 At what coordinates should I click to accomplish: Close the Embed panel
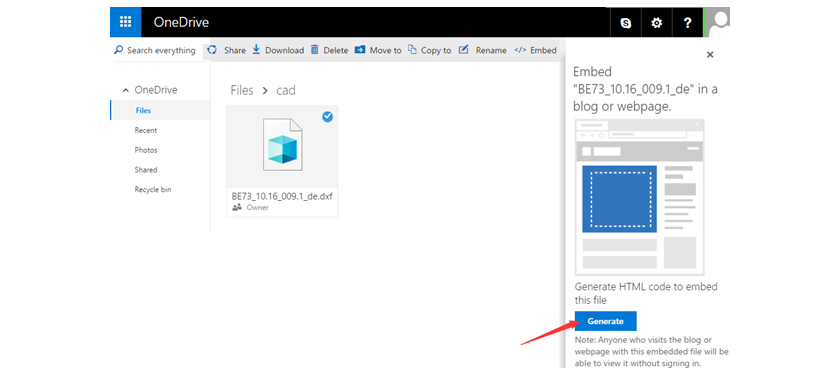tap(710, 55)
